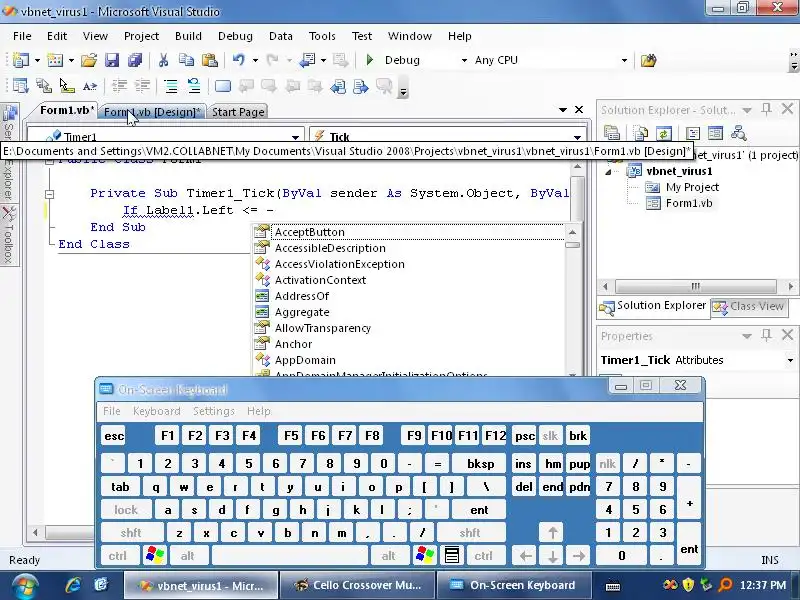Screen dimensions: 800x600
Task: Switch to the Start Page tab
Action: click(x=238, y=112)
